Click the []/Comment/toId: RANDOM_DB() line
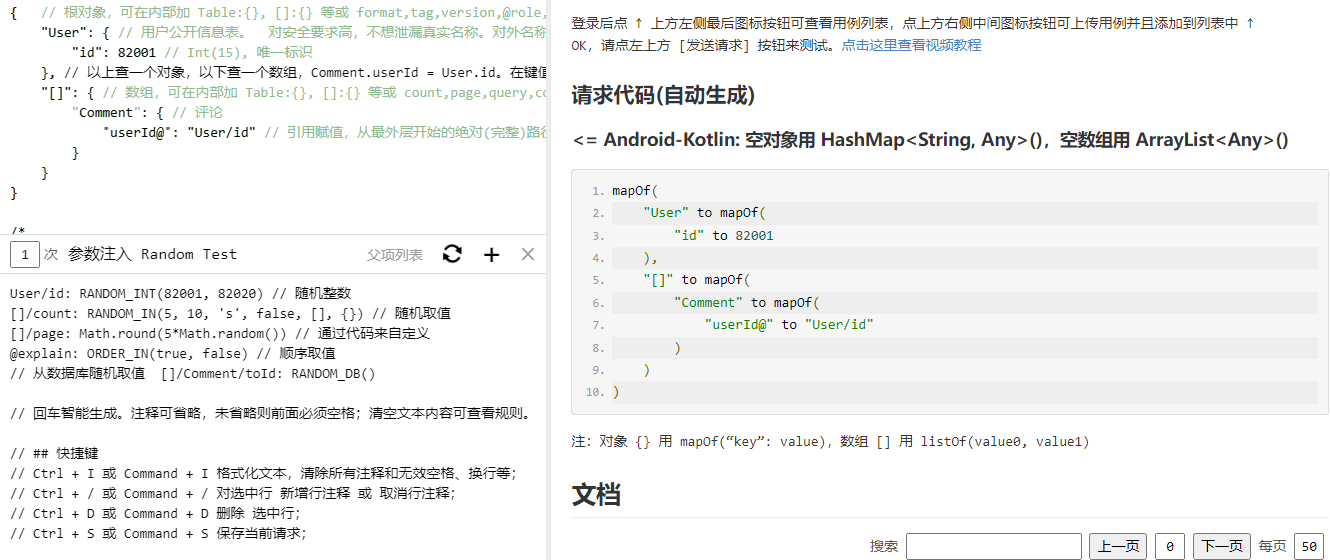The width and height of the screenshot is (1330, 560). point(192,373)
